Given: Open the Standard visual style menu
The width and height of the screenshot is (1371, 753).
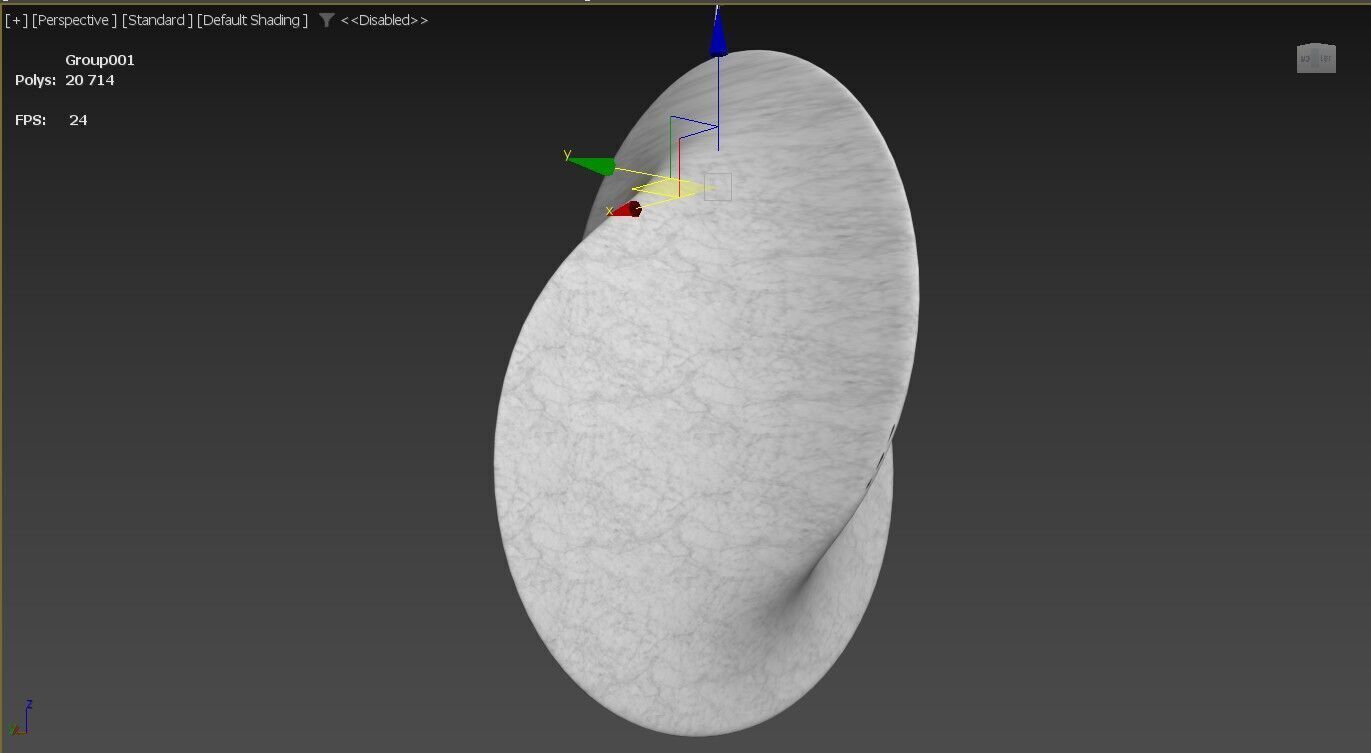Looking at the screenshot, I should point(157,20).
